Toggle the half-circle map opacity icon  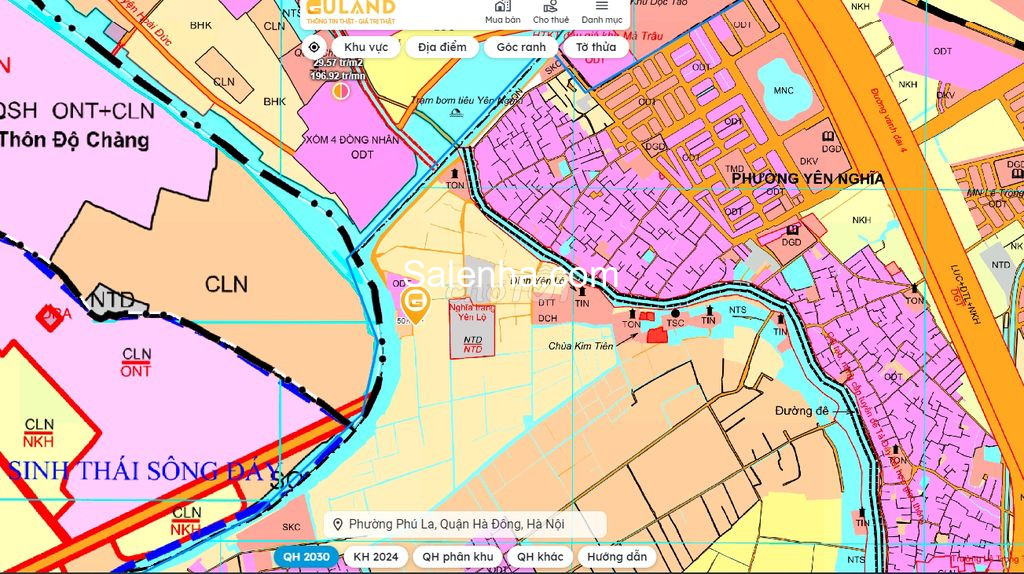[341, 92]
